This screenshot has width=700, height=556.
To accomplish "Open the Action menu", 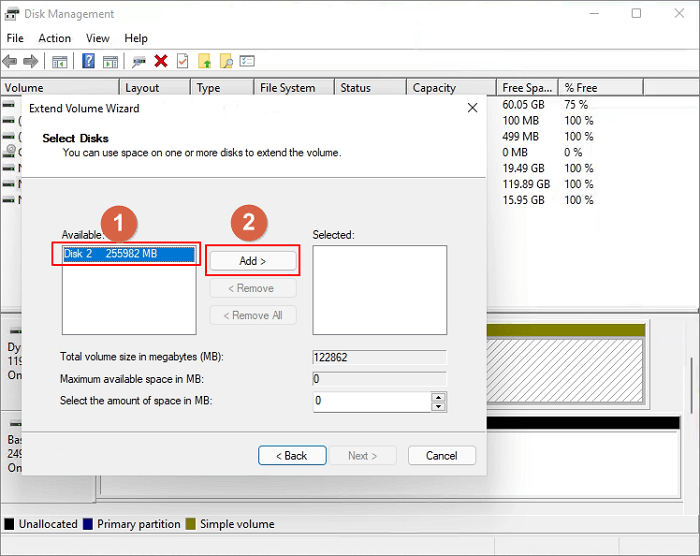I will click(55, 38).
